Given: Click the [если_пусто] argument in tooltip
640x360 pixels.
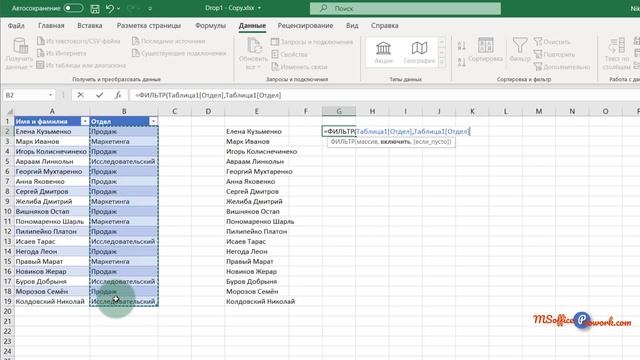Looking at the screenshot, I should (x=432, y=142).
